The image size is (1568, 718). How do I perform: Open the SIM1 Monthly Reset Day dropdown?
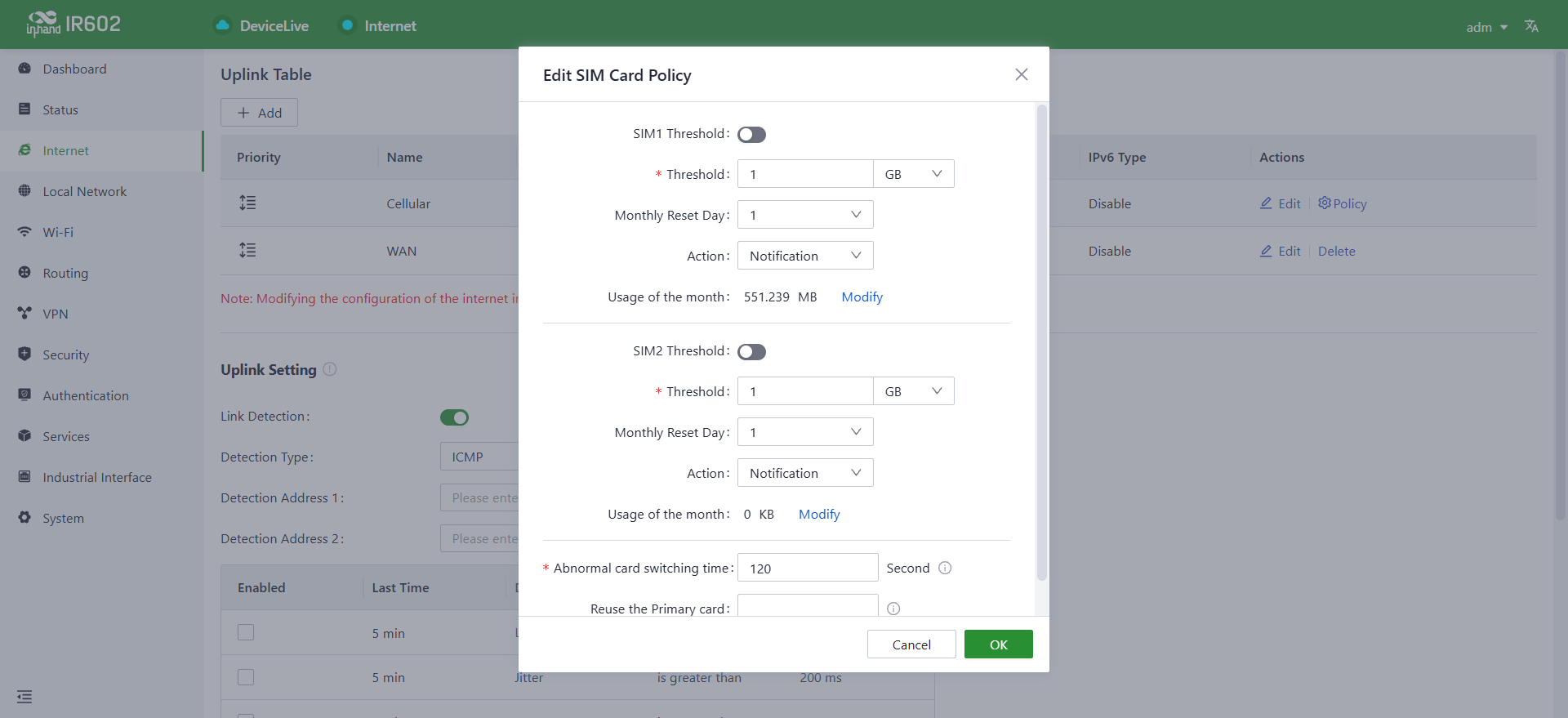(x=805, y=215)
